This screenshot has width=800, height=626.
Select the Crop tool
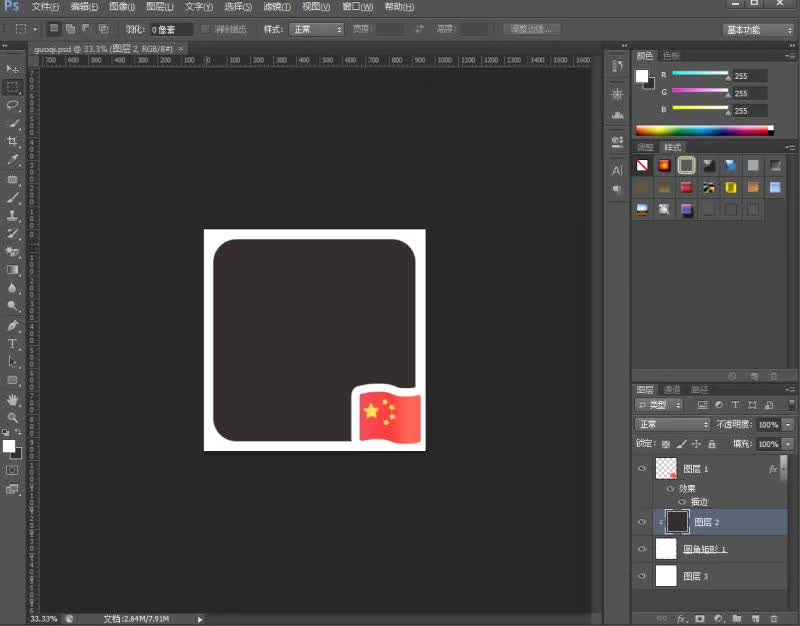click(13, 142)
